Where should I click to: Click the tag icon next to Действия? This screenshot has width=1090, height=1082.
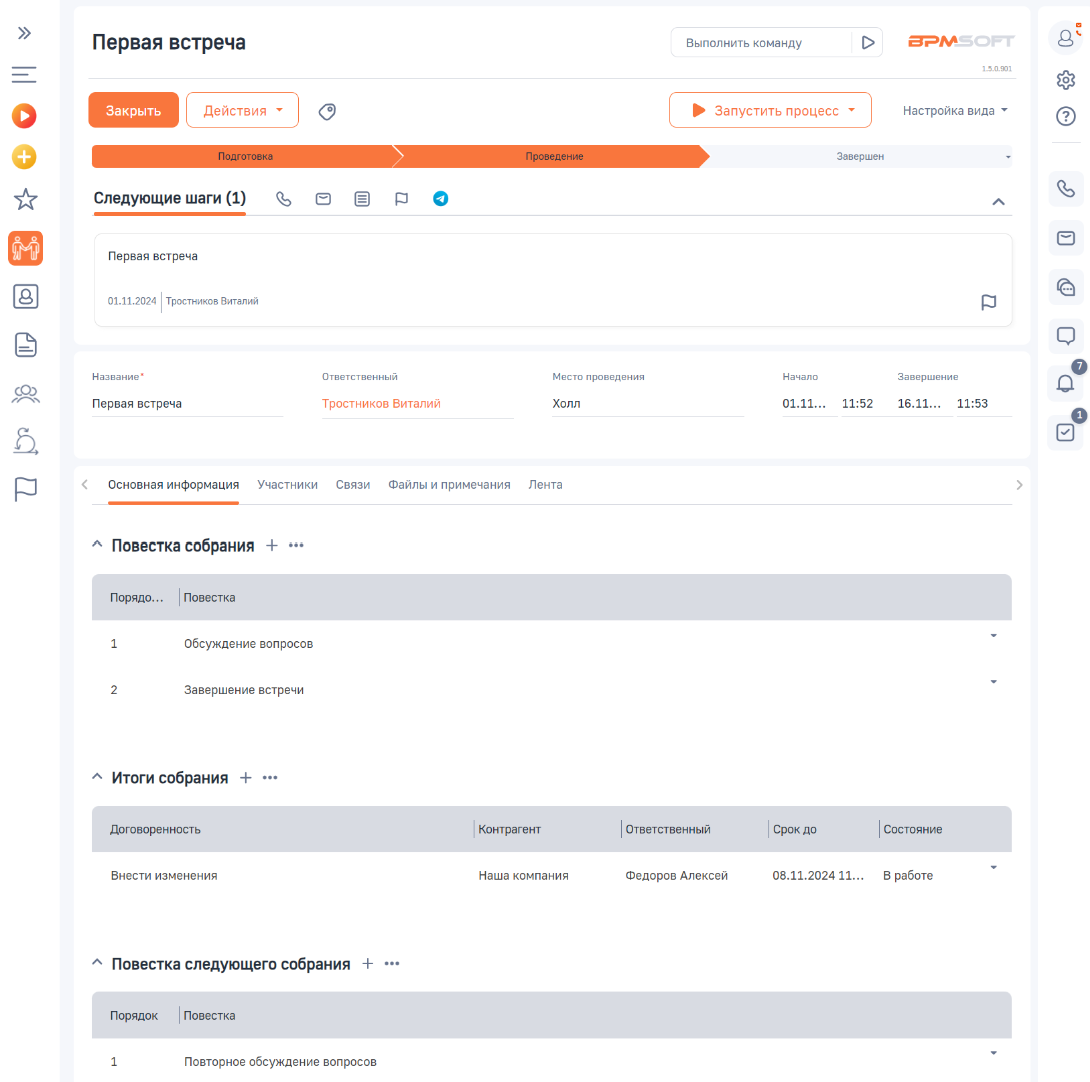327,111
